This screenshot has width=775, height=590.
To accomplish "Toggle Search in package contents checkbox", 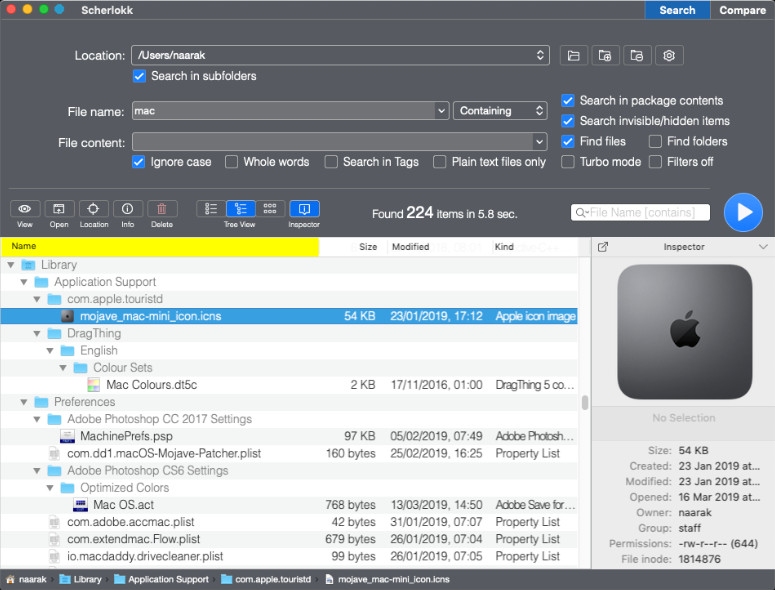I will [x=568, y=101].
